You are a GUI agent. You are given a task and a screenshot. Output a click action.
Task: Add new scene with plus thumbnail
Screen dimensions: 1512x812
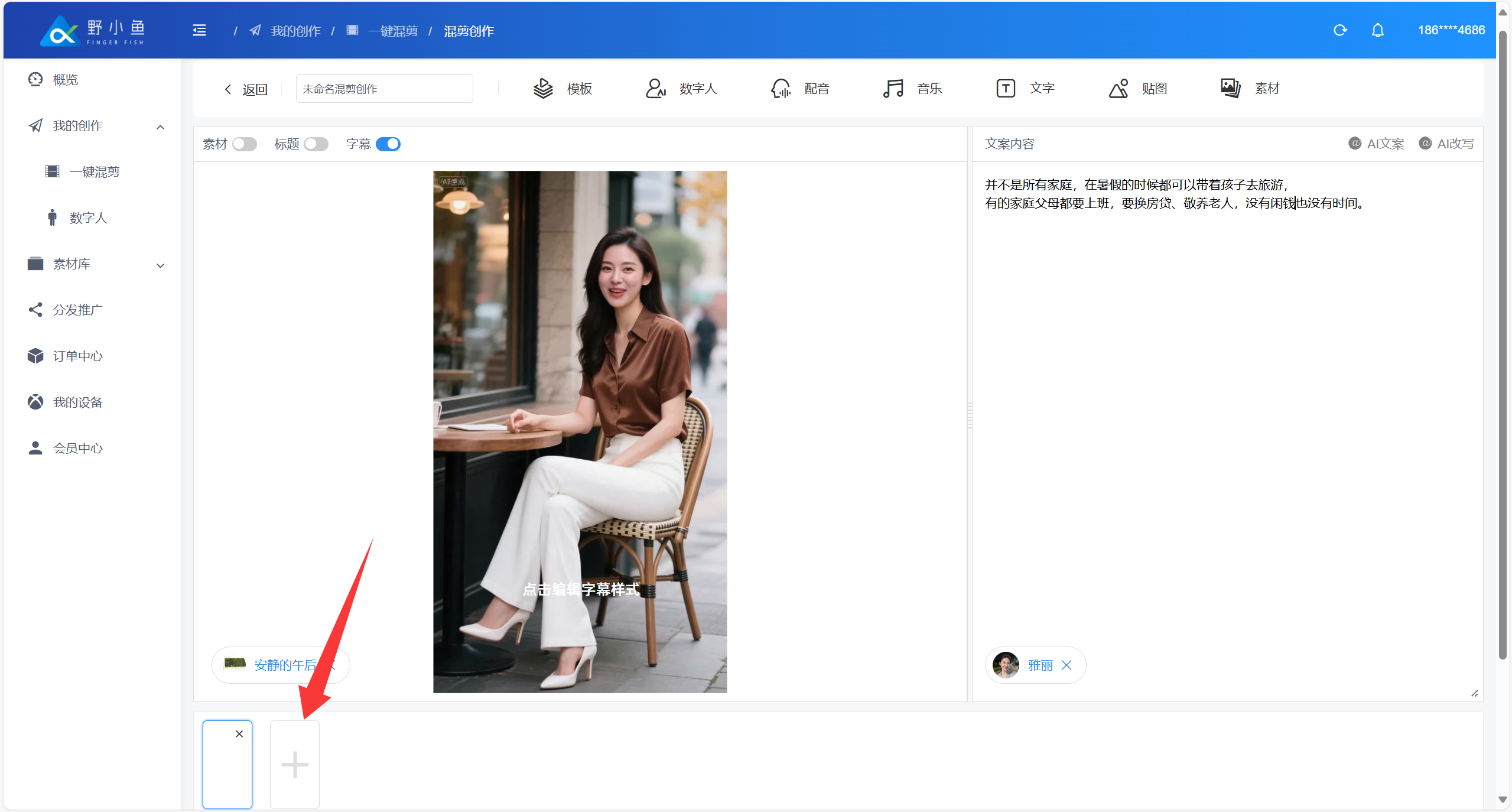pos(294,764)
